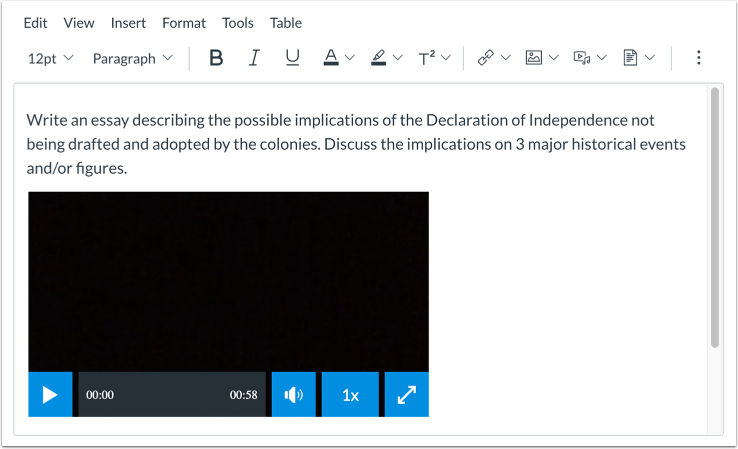Click the insert image icon
Viewport: 738px width, 449px height.
533,57
